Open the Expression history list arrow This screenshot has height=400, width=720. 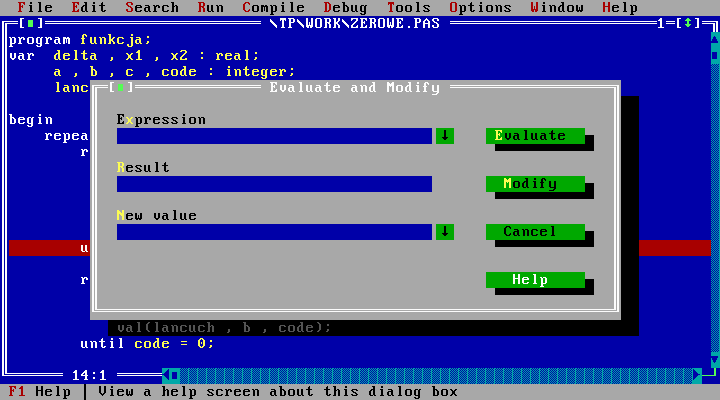pos(445,136)
